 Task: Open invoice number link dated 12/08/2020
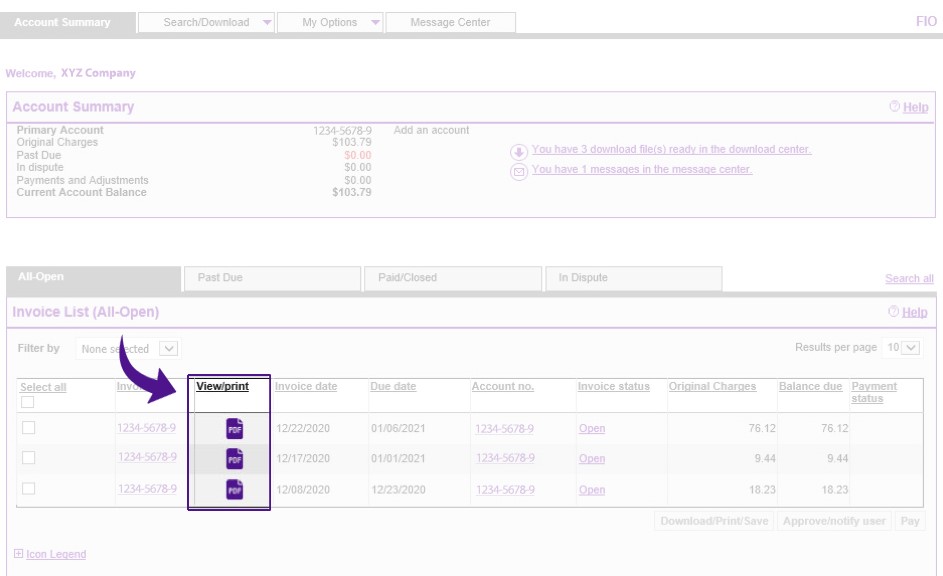point(147,489)
